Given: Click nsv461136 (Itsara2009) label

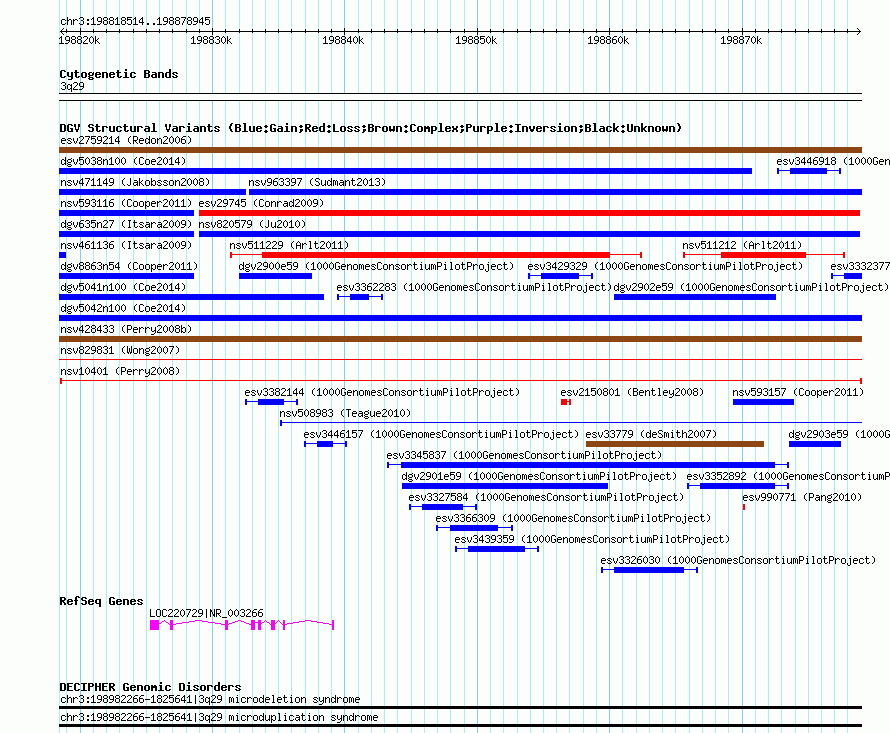Looking at the screenshot, I should [x=126, y=245].
